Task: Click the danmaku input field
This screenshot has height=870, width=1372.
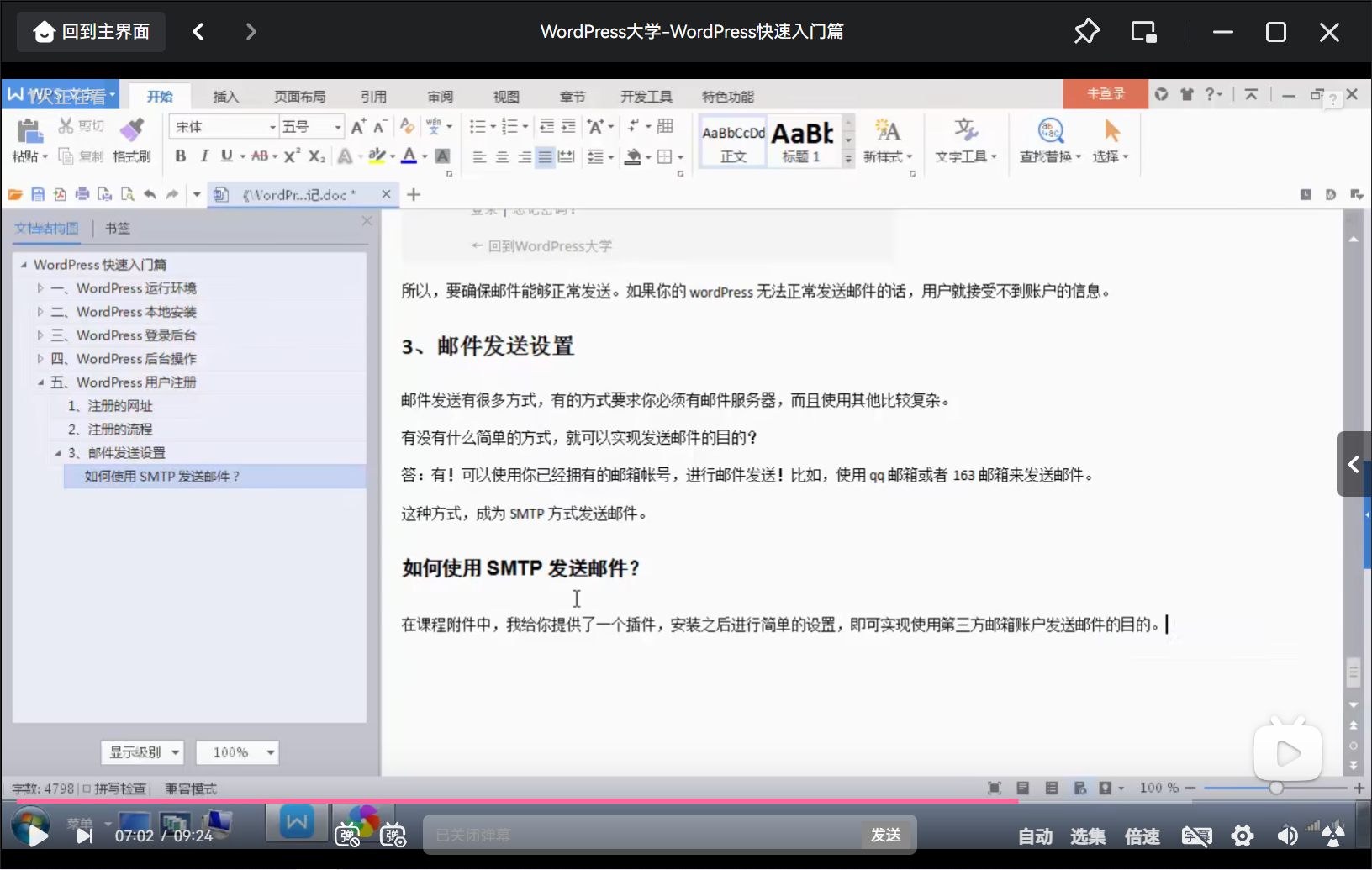Action: click(643, 835)
